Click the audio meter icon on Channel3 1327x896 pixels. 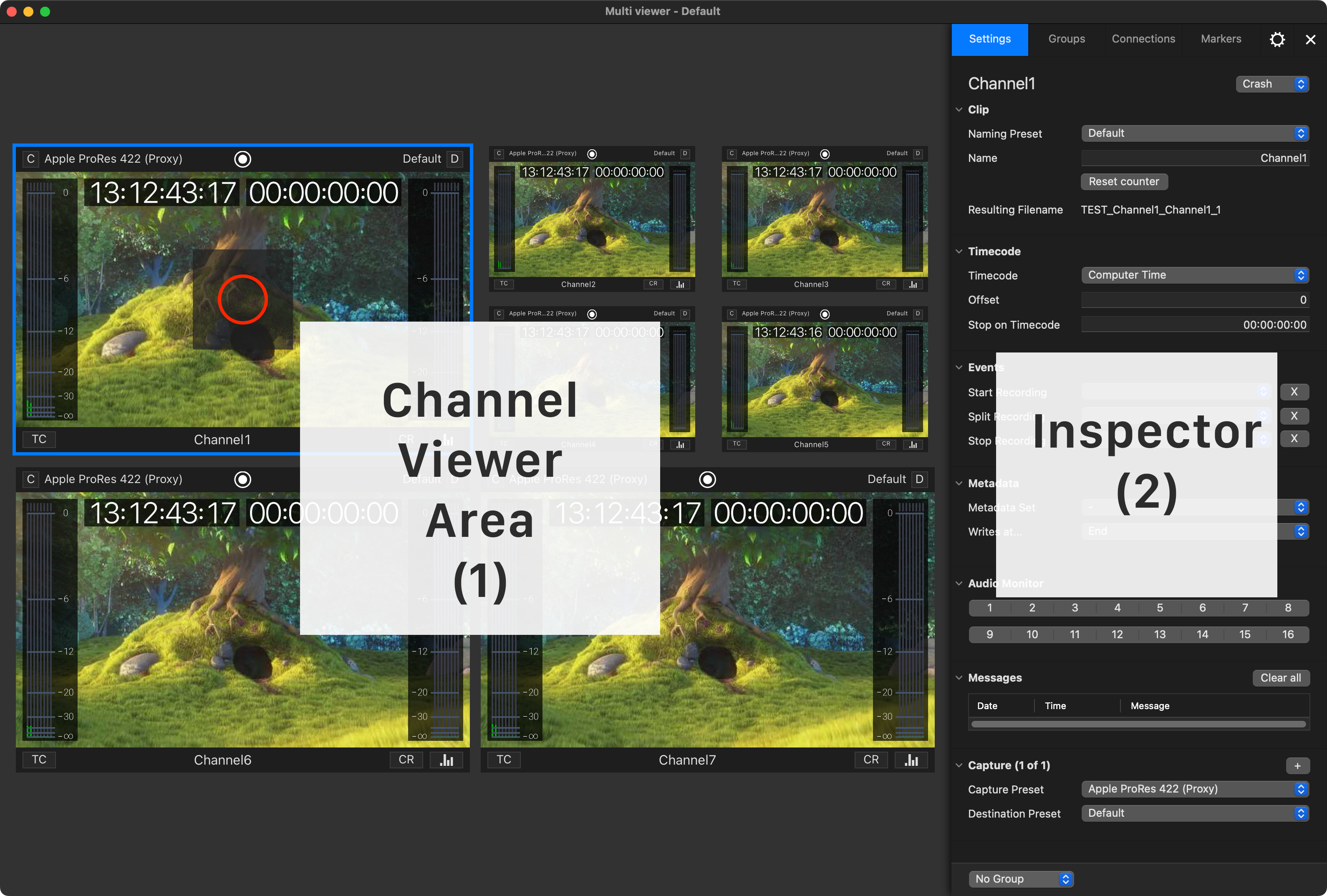click(913, 284)
